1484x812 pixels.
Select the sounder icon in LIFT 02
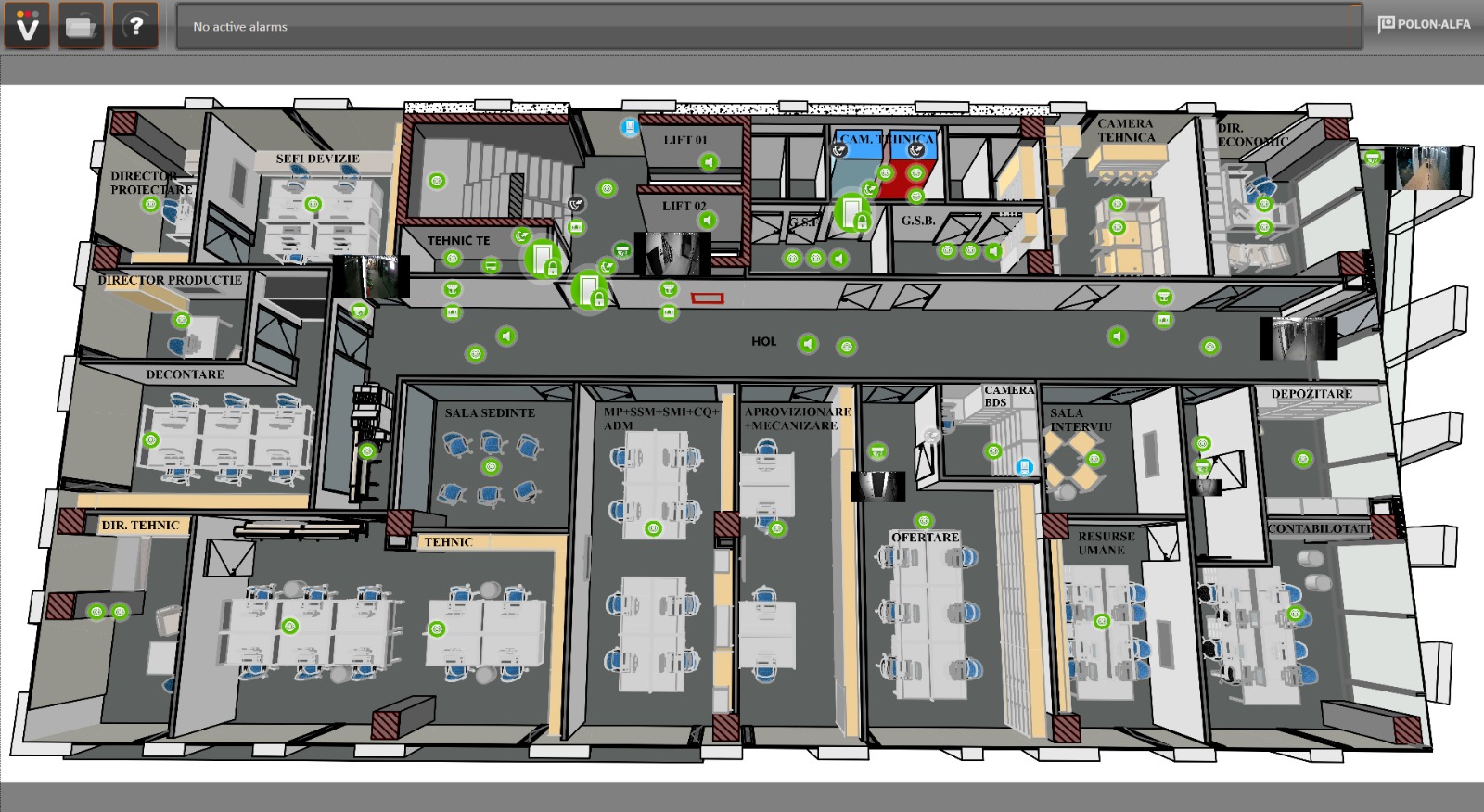coord(708,220)
